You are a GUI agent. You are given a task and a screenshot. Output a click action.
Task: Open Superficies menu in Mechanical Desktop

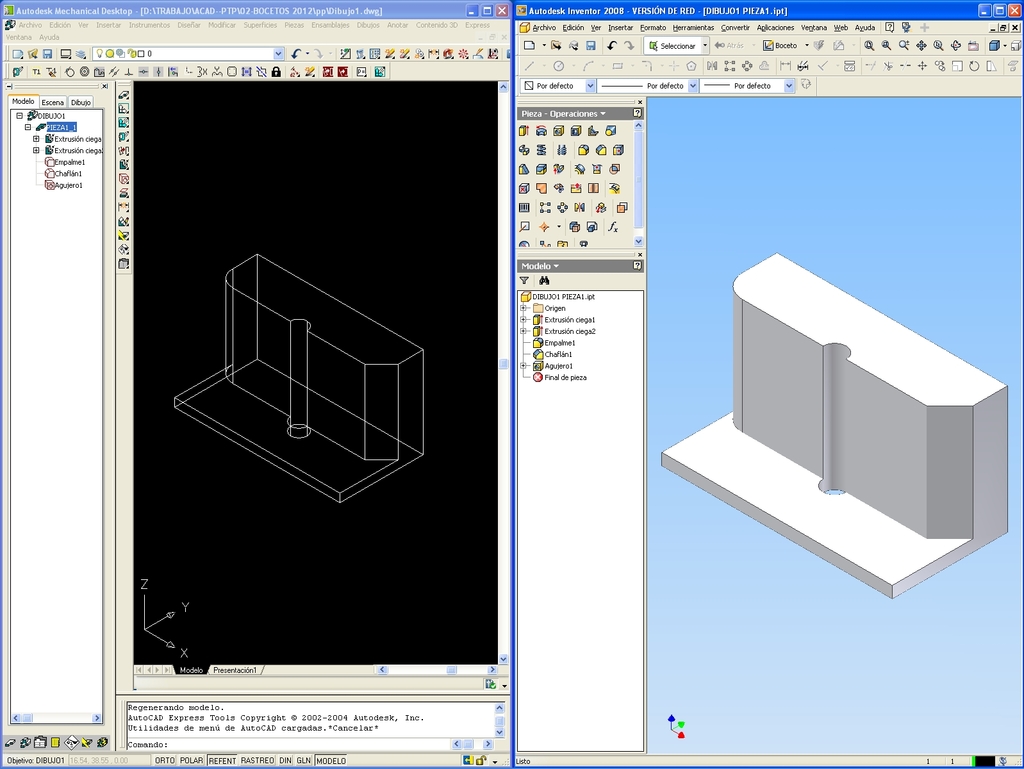click(260, 25)
